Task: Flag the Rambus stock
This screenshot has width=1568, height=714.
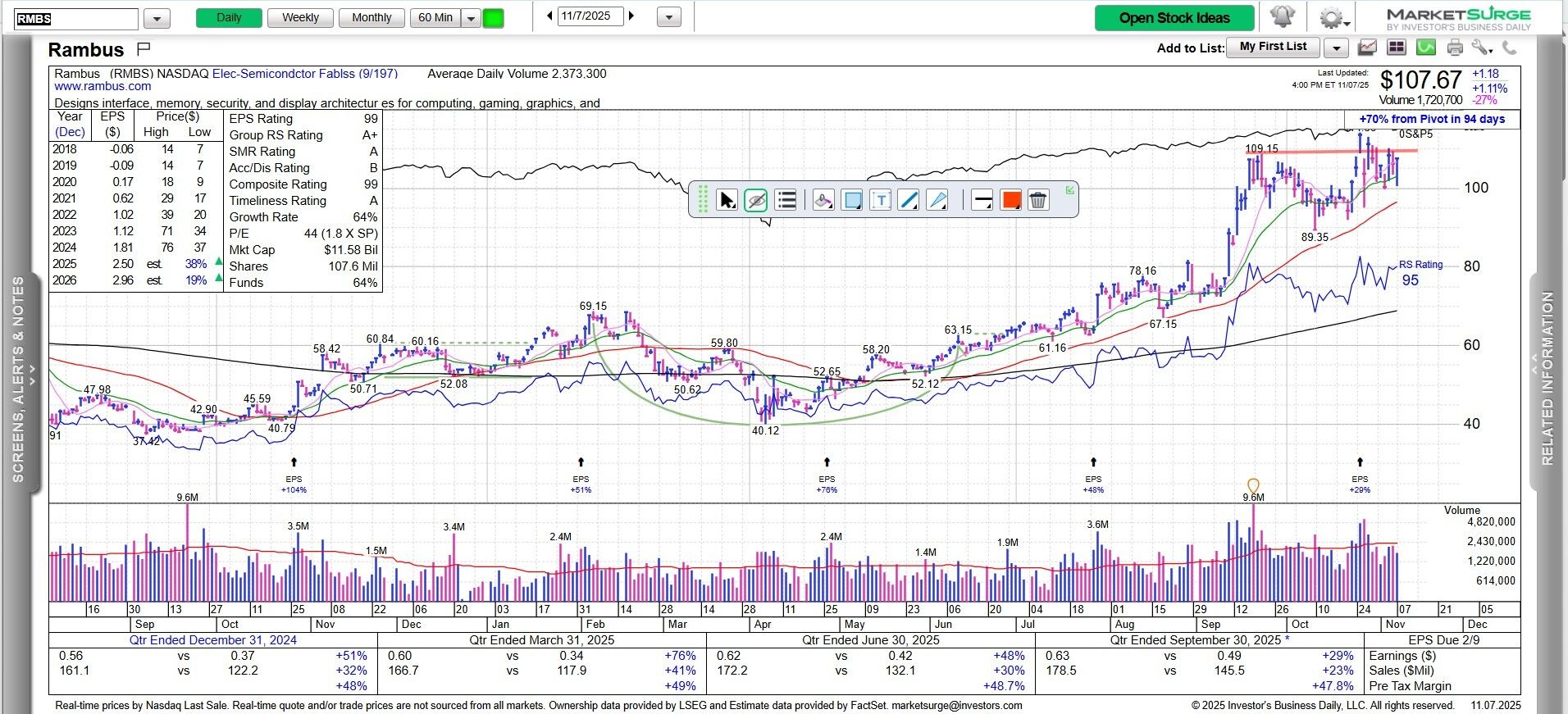Action: pos(144,48)
